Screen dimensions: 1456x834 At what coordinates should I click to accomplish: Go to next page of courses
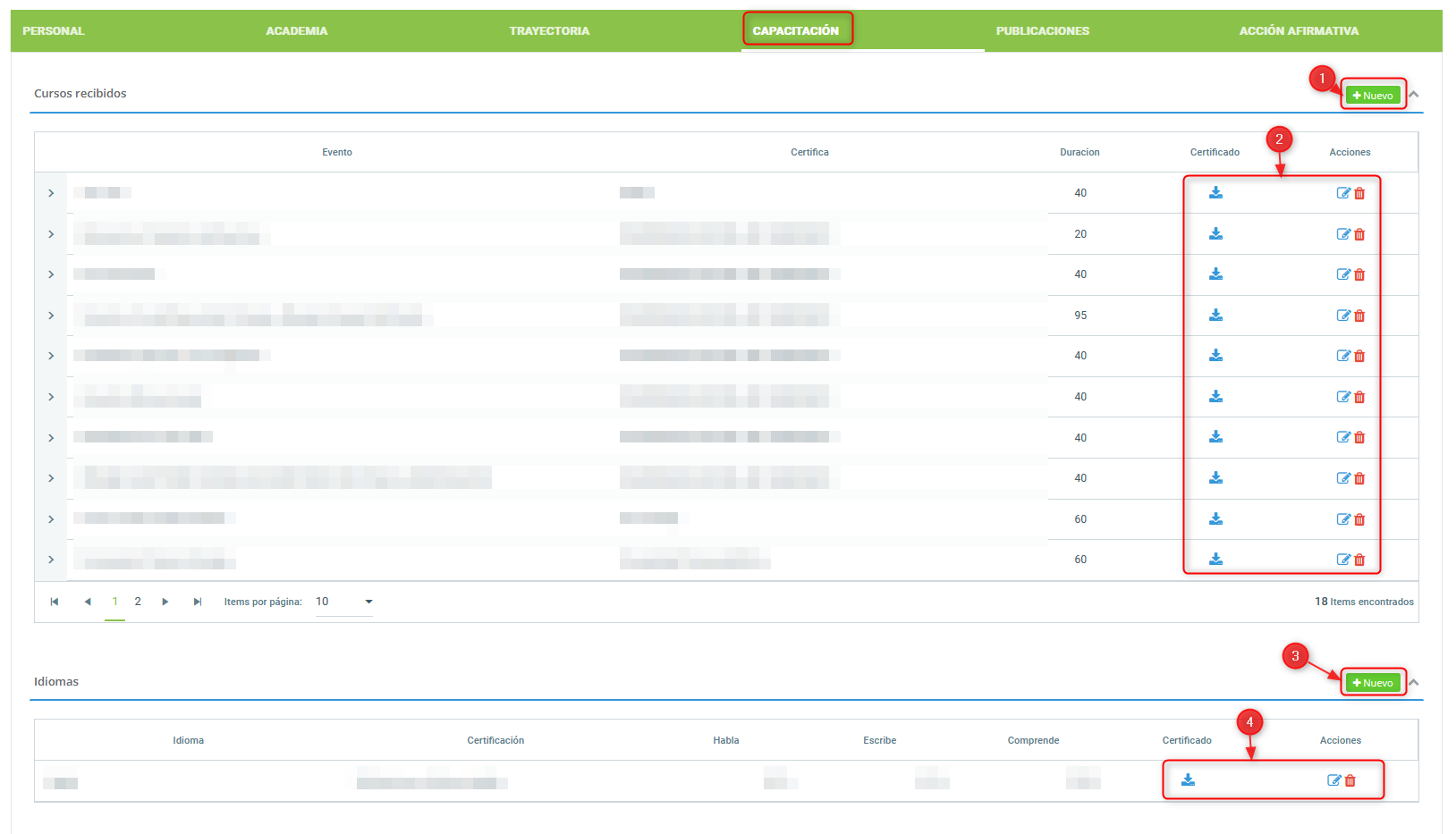click(x=165, y=602)
